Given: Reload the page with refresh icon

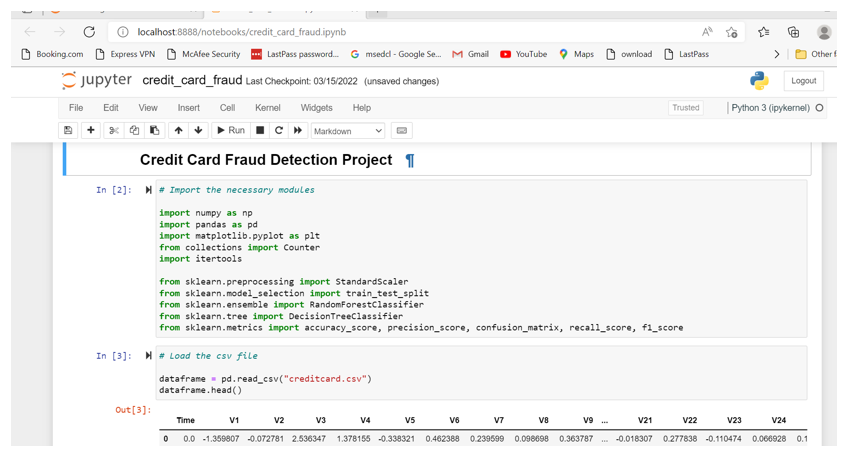Looking at the screenshot, I should click(89, 32).
